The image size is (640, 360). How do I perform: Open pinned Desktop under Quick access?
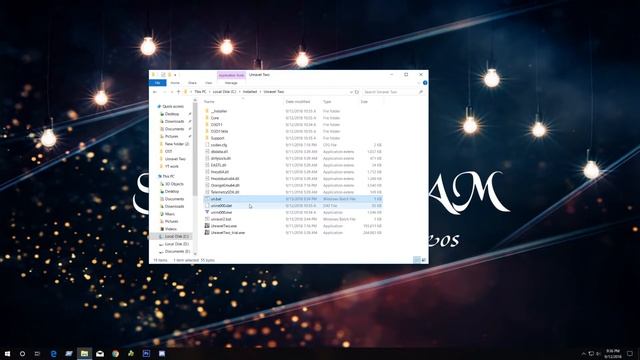click(172, 114)
